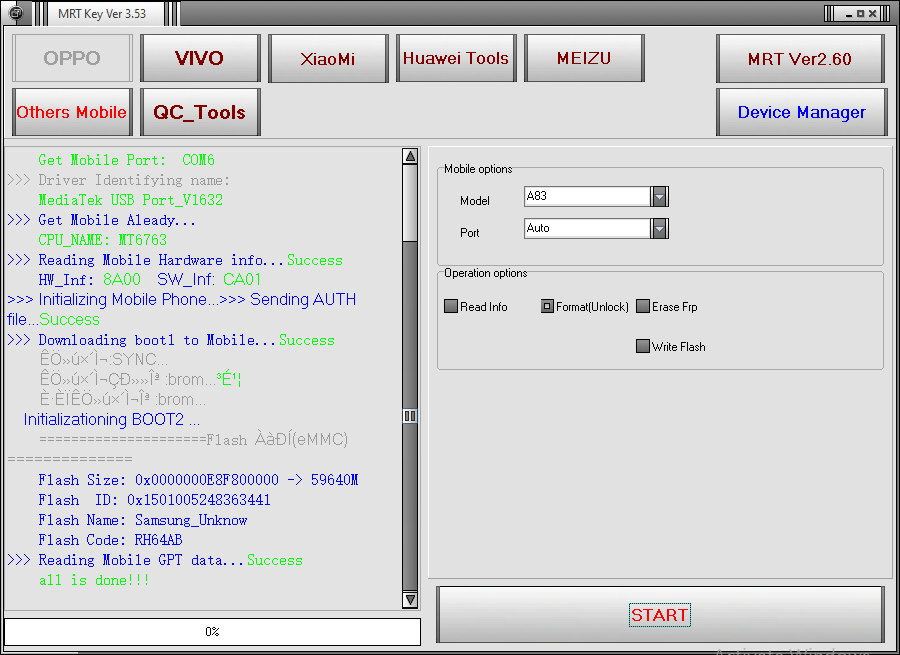Viewport: 900px width, 655px height.
Task: Click log line 'Flash ID: 0x1501005248363441'
Action: click(x=154, y=500)
